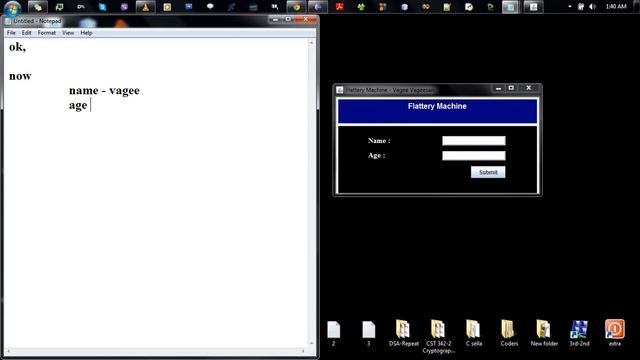Minimize the Flattery Machine window
The image size is (640, 360).
[x=498, y=88]
